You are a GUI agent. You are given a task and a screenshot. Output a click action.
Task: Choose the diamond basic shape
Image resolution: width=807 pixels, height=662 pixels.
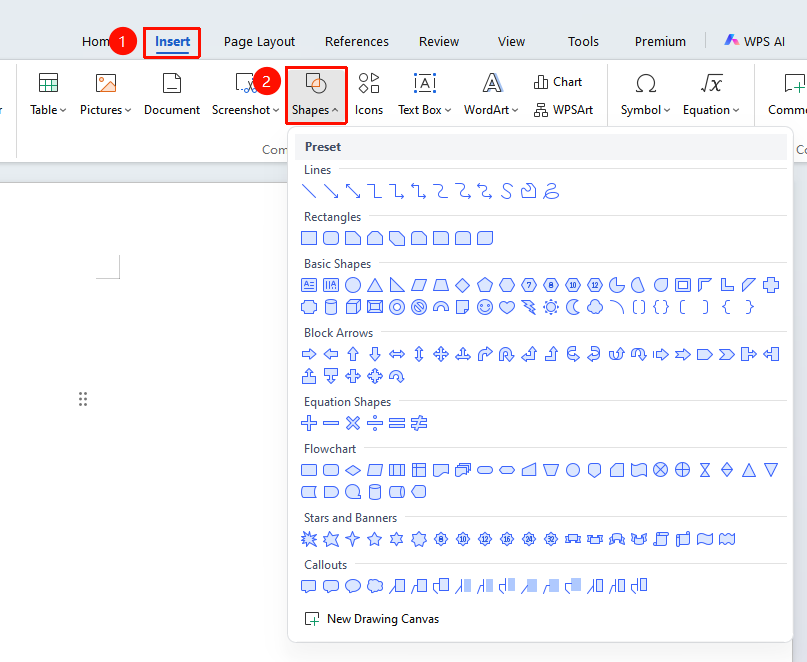[x=463, y=285]
